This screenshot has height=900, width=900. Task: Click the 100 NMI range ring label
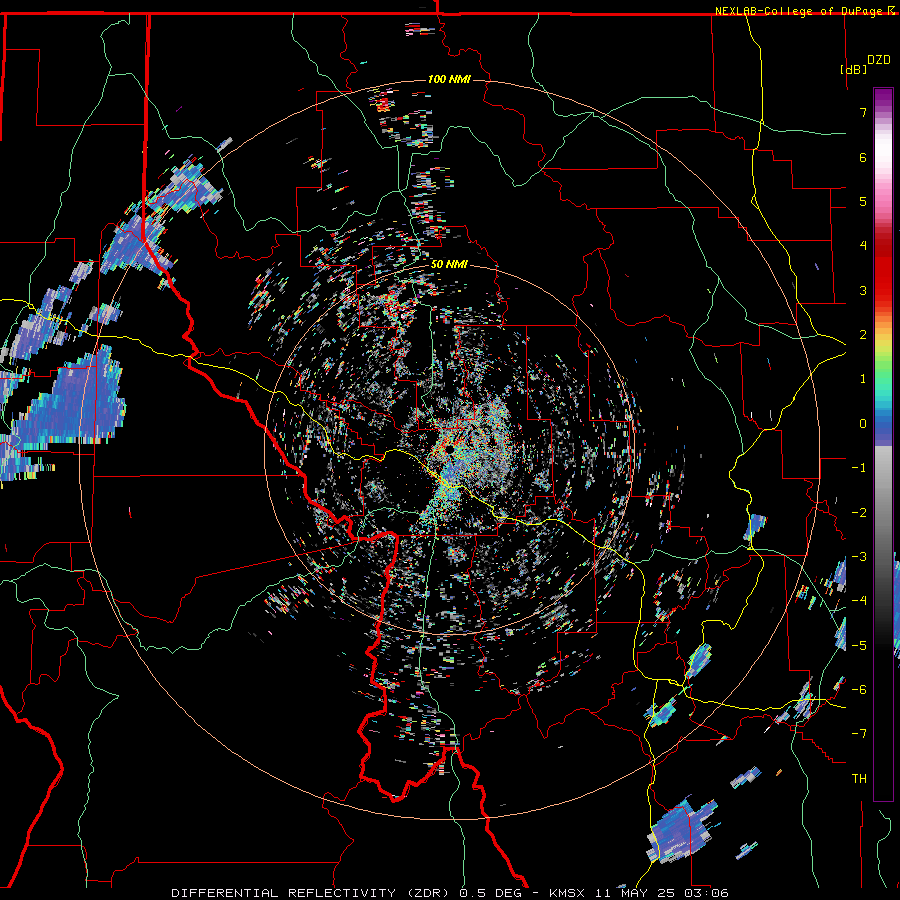(x=449, y=79)
